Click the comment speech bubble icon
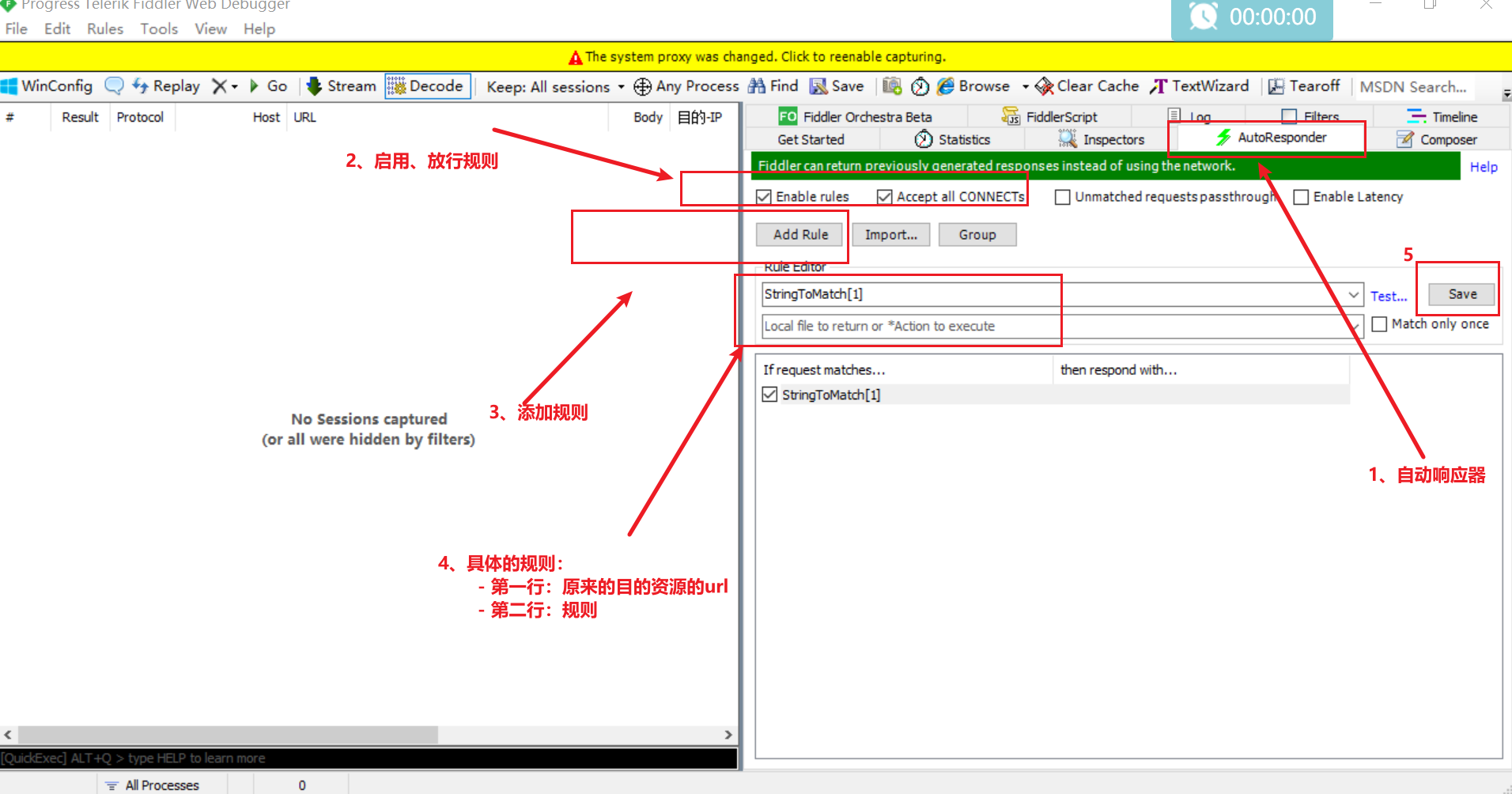Screen dimensions: 1512x794 click(114, 86)
